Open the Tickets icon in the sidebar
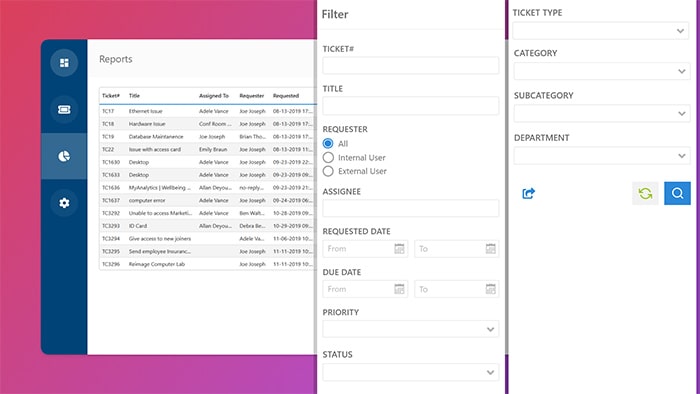 click(64, 109)
